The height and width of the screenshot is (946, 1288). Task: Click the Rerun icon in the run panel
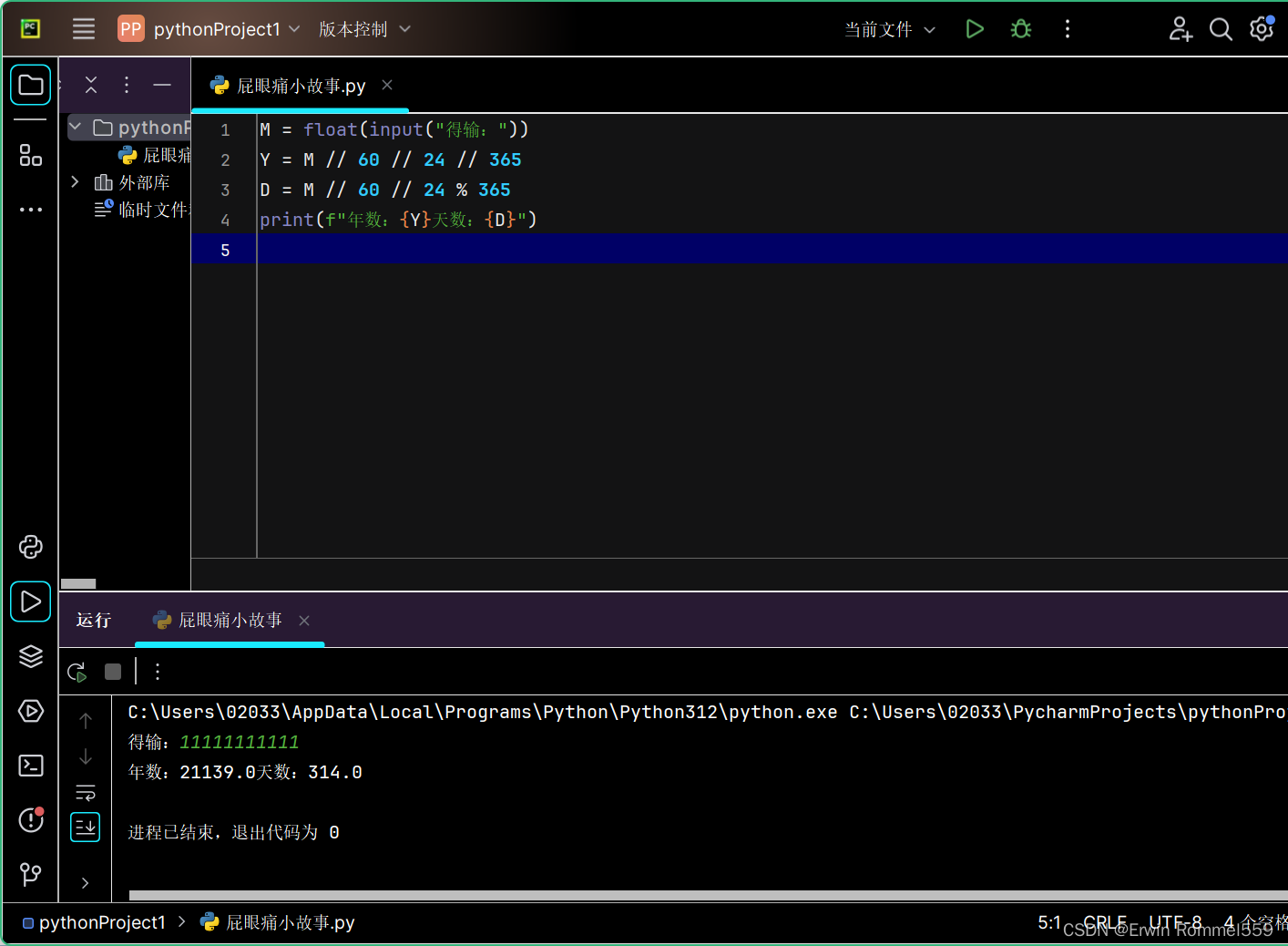tap(77, 672)
